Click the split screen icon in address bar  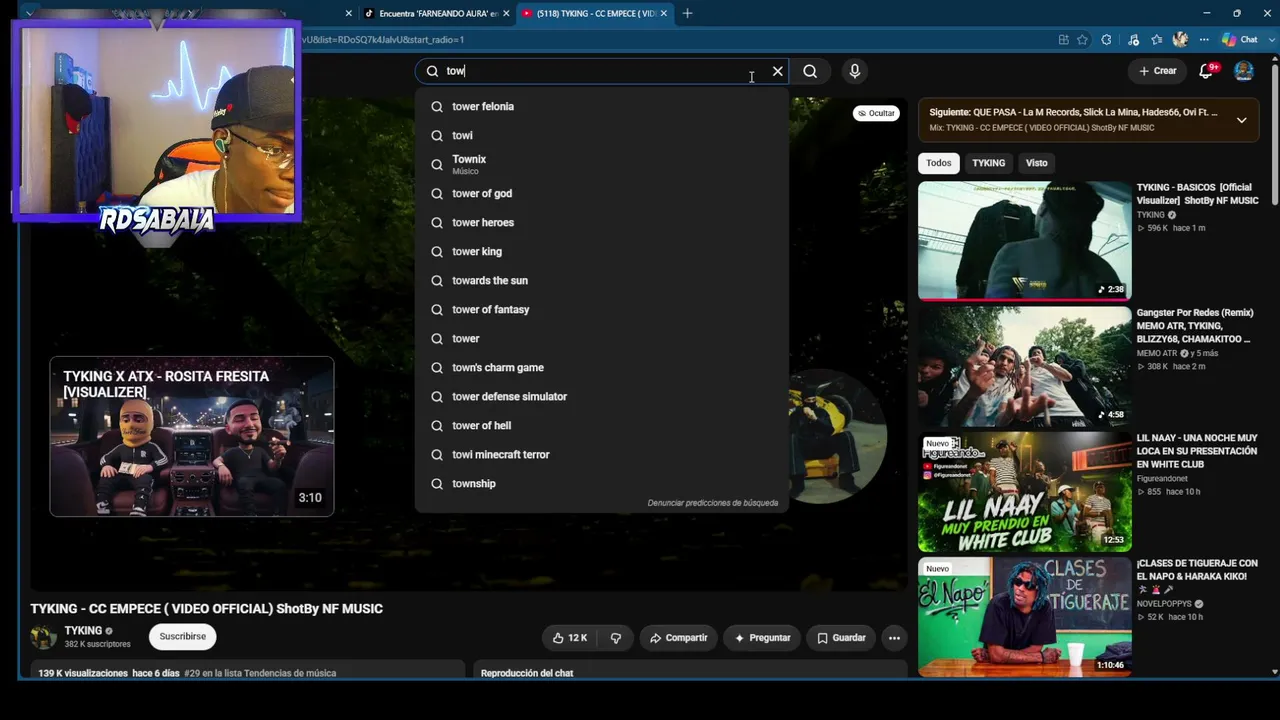1063,40
